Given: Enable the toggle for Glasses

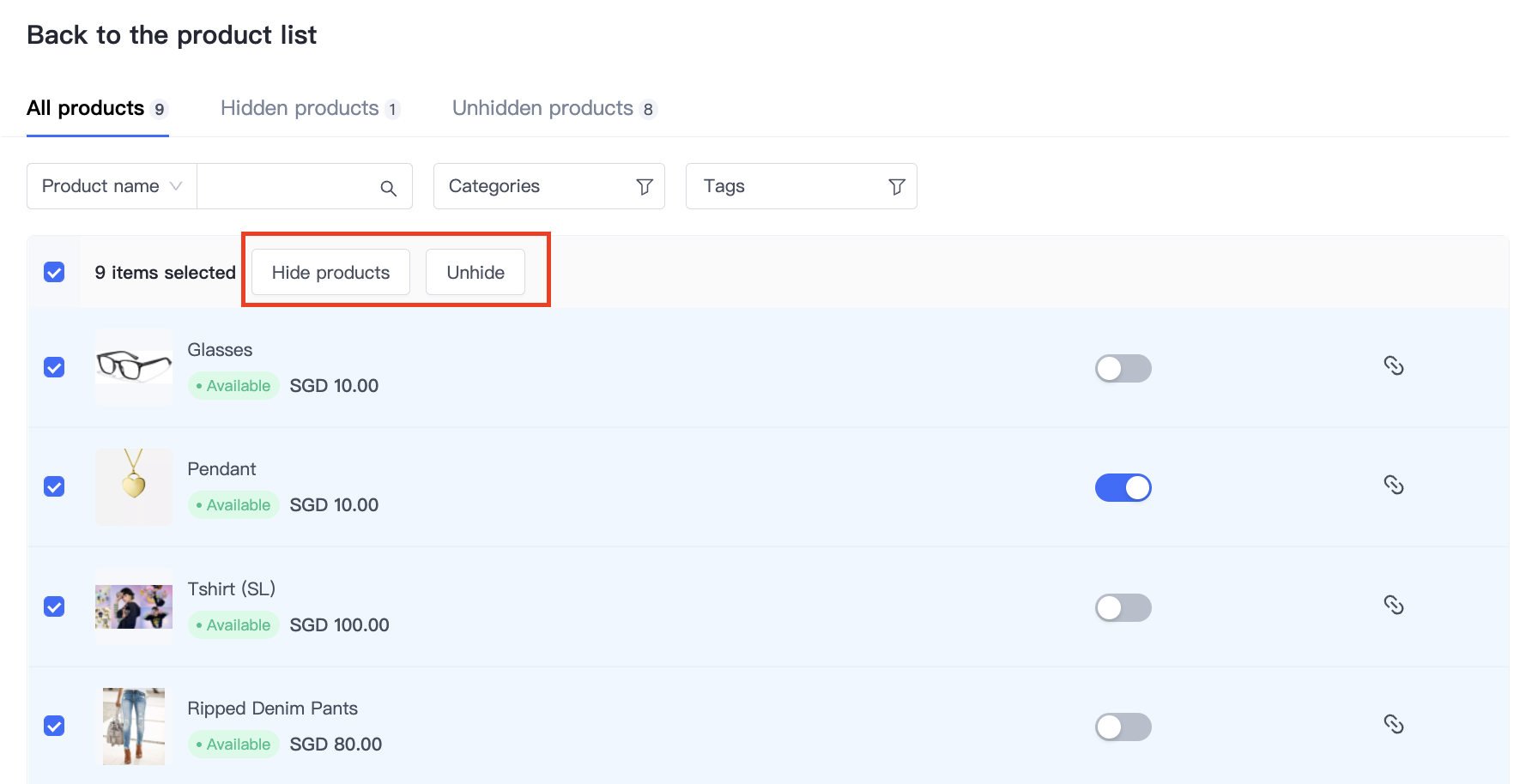Looking at the screenshot, I should pos(1123,369).
